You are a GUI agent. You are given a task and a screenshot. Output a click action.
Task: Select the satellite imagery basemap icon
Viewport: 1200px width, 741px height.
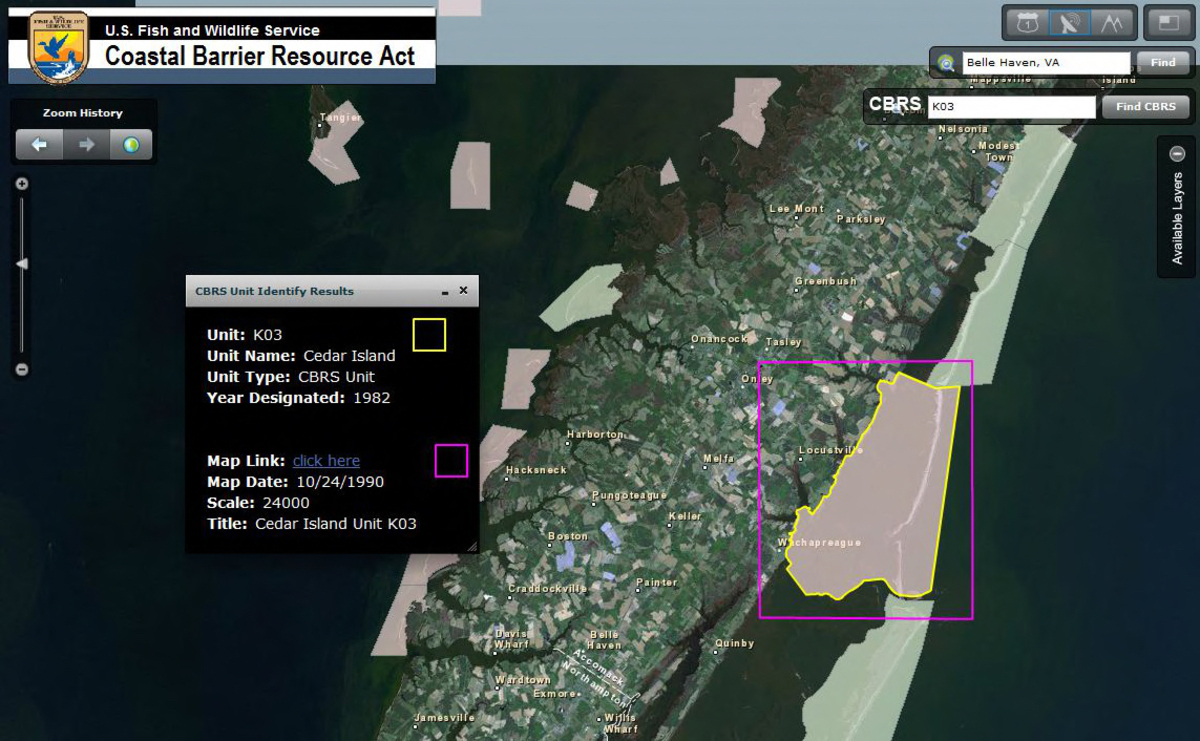(1070, 21)
